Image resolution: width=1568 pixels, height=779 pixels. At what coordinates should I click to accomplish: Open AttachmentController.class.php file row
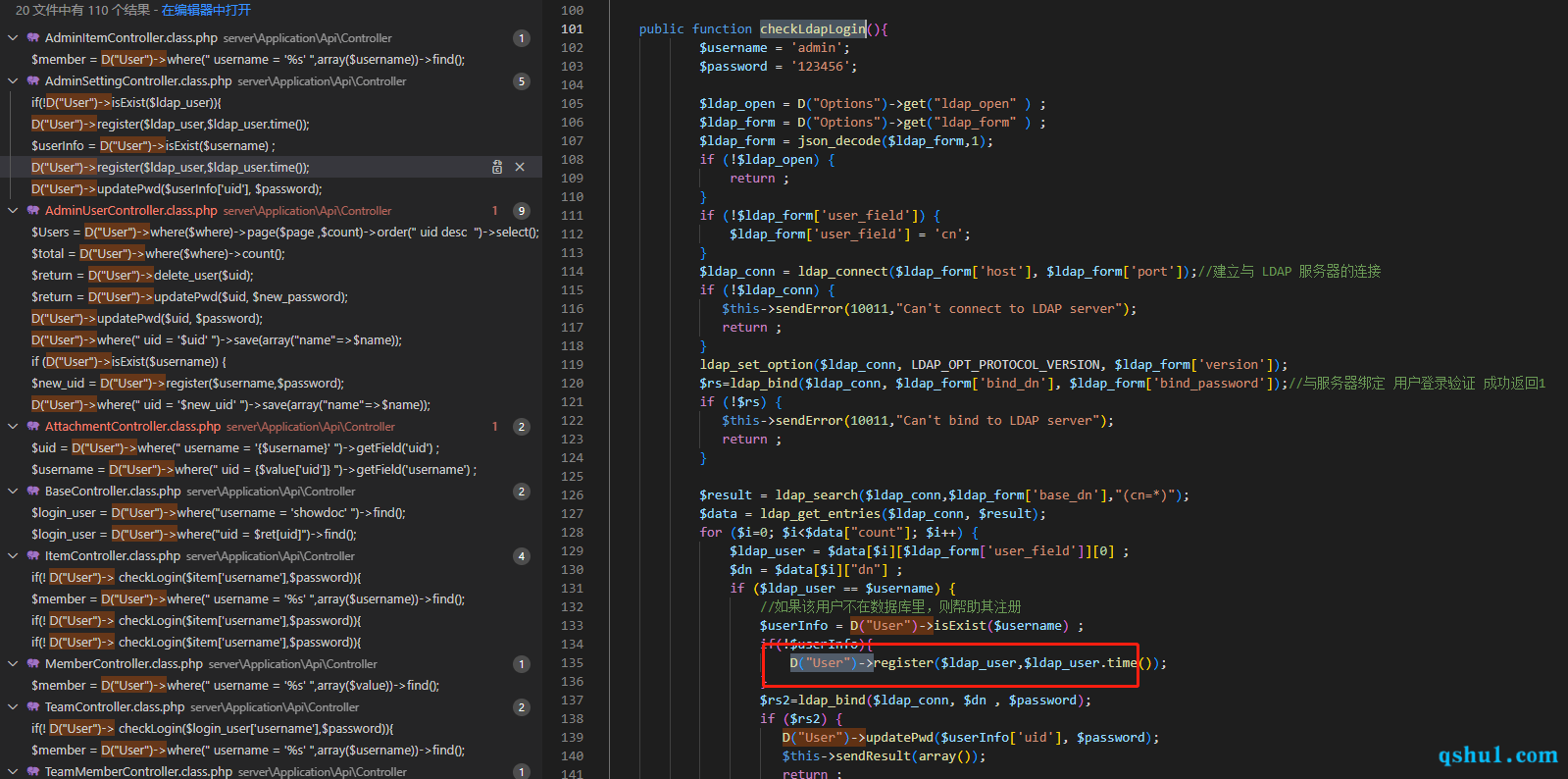(271, 427)
